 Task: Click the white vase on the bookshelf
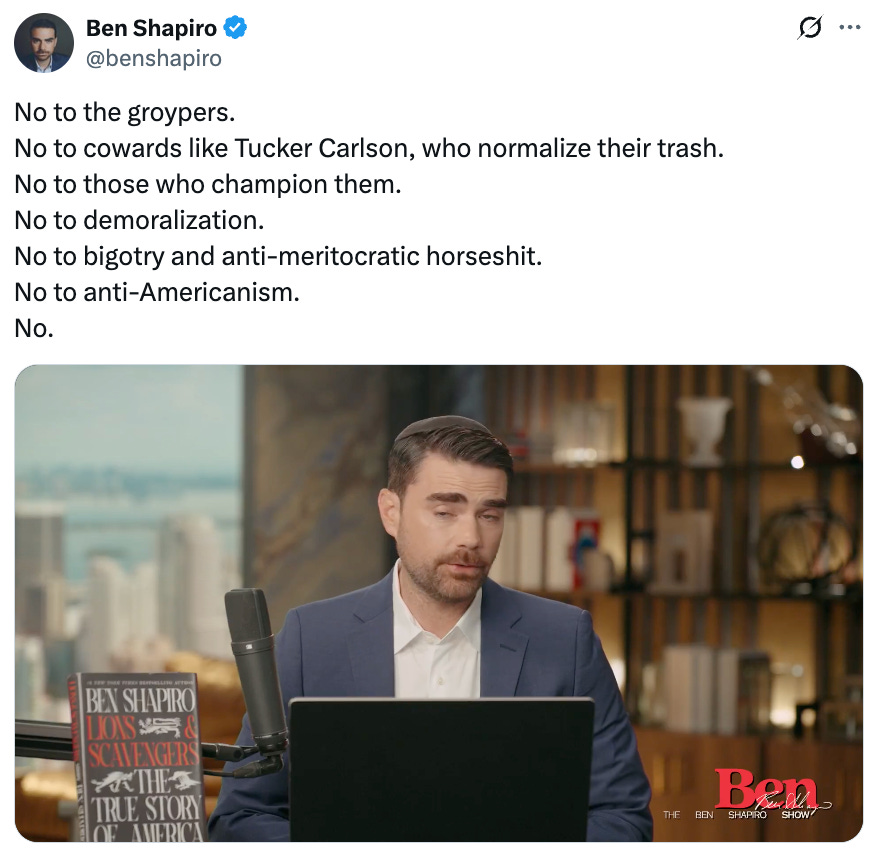[703, 430]
